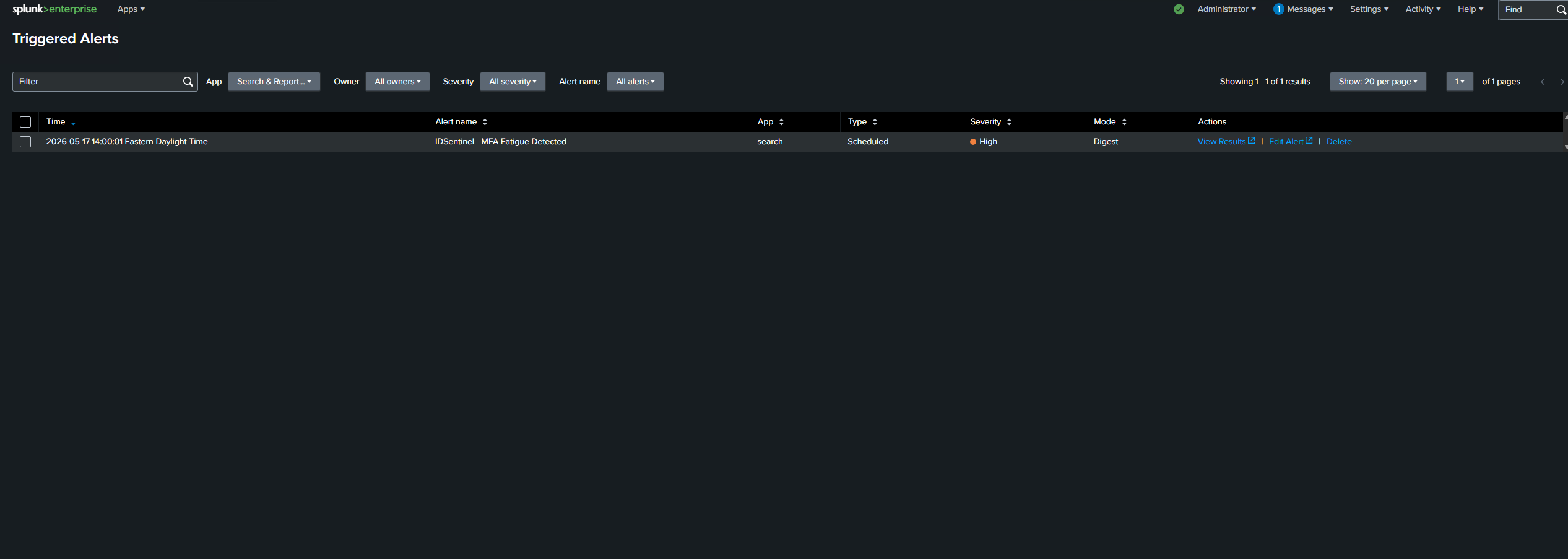This screenshot has height=559, width=1568.
Task: Open the All alerts dropdown
Action: 635,82
